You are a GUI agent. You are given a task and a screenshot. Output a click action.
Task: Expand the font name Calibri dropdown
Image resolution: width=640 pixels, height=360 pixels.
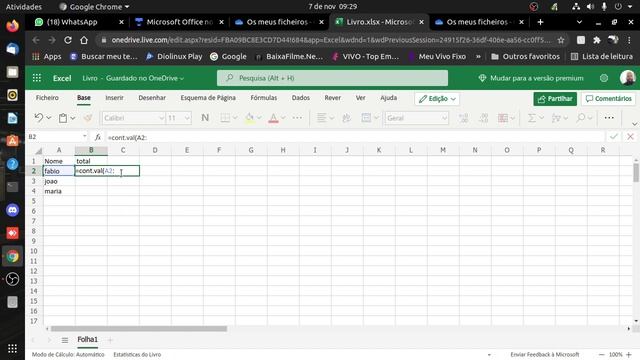pos(161,118)
